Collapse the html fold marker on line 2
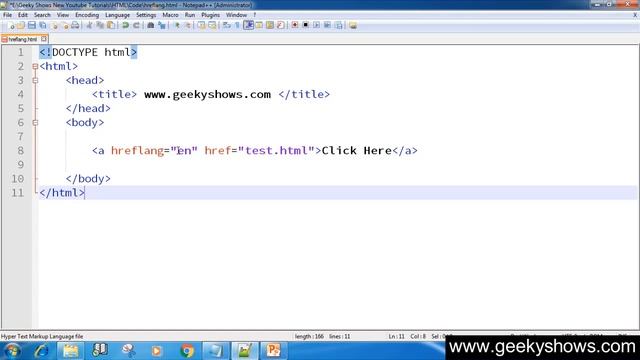This screenshot has width=640, height=360. coord(35,66)
